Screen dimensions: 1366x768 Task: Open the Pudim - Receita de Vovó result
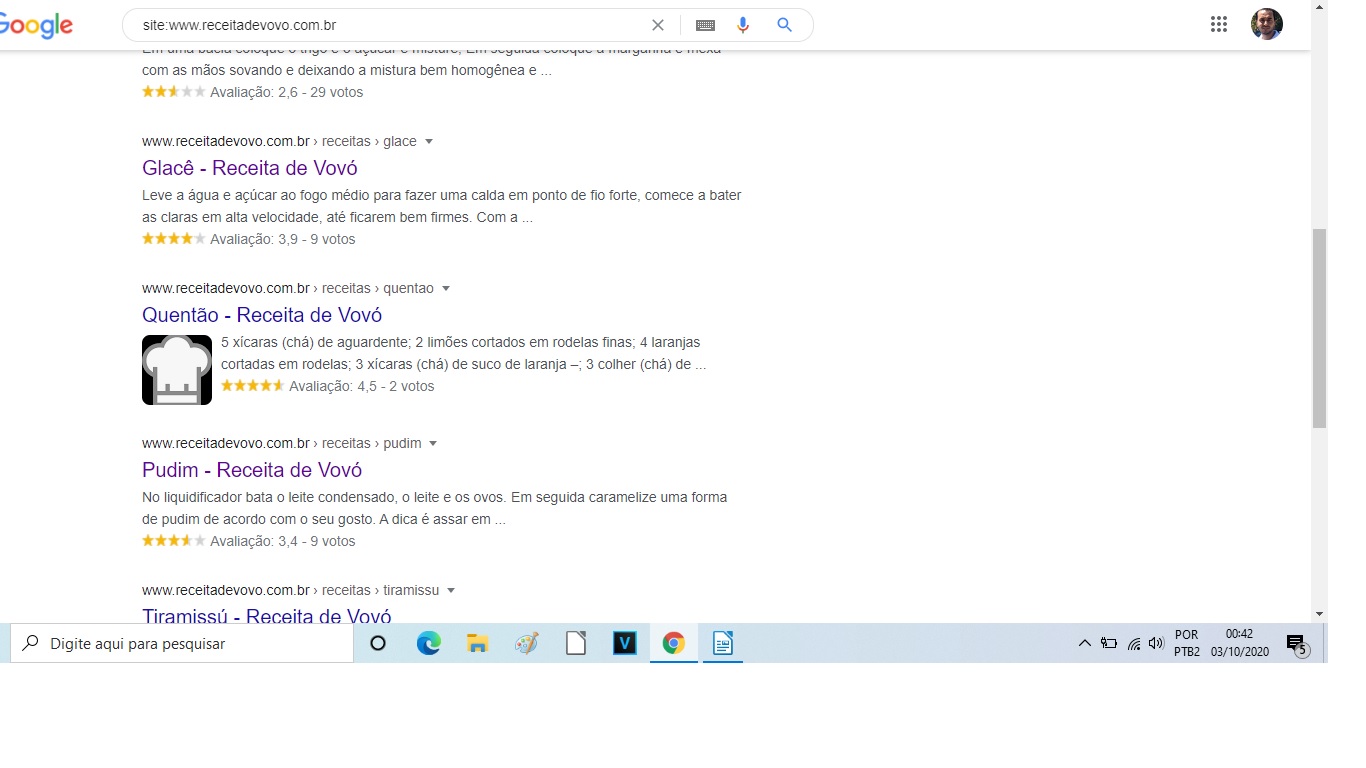[x=252, y=470]
